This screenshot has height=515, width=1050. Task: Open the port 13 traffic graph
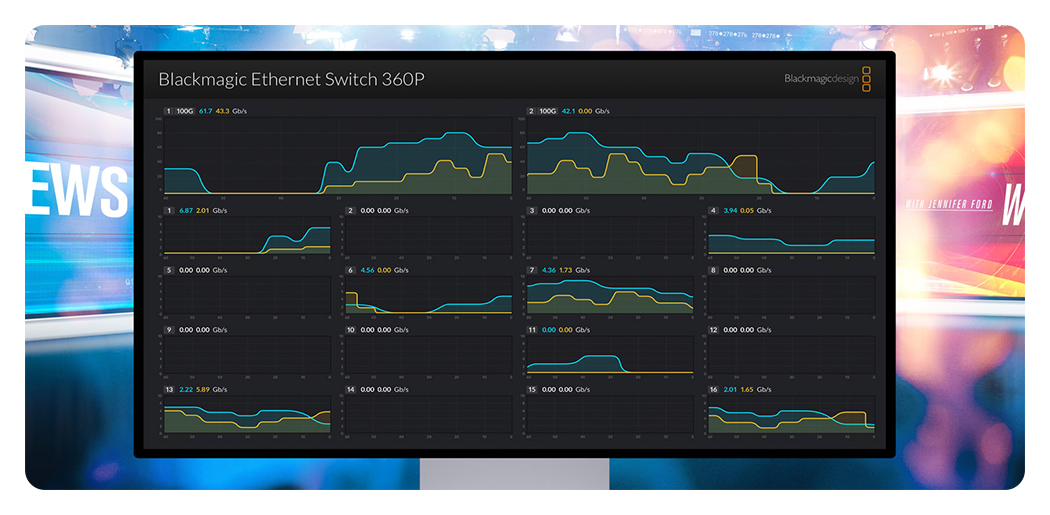point(247,414)
